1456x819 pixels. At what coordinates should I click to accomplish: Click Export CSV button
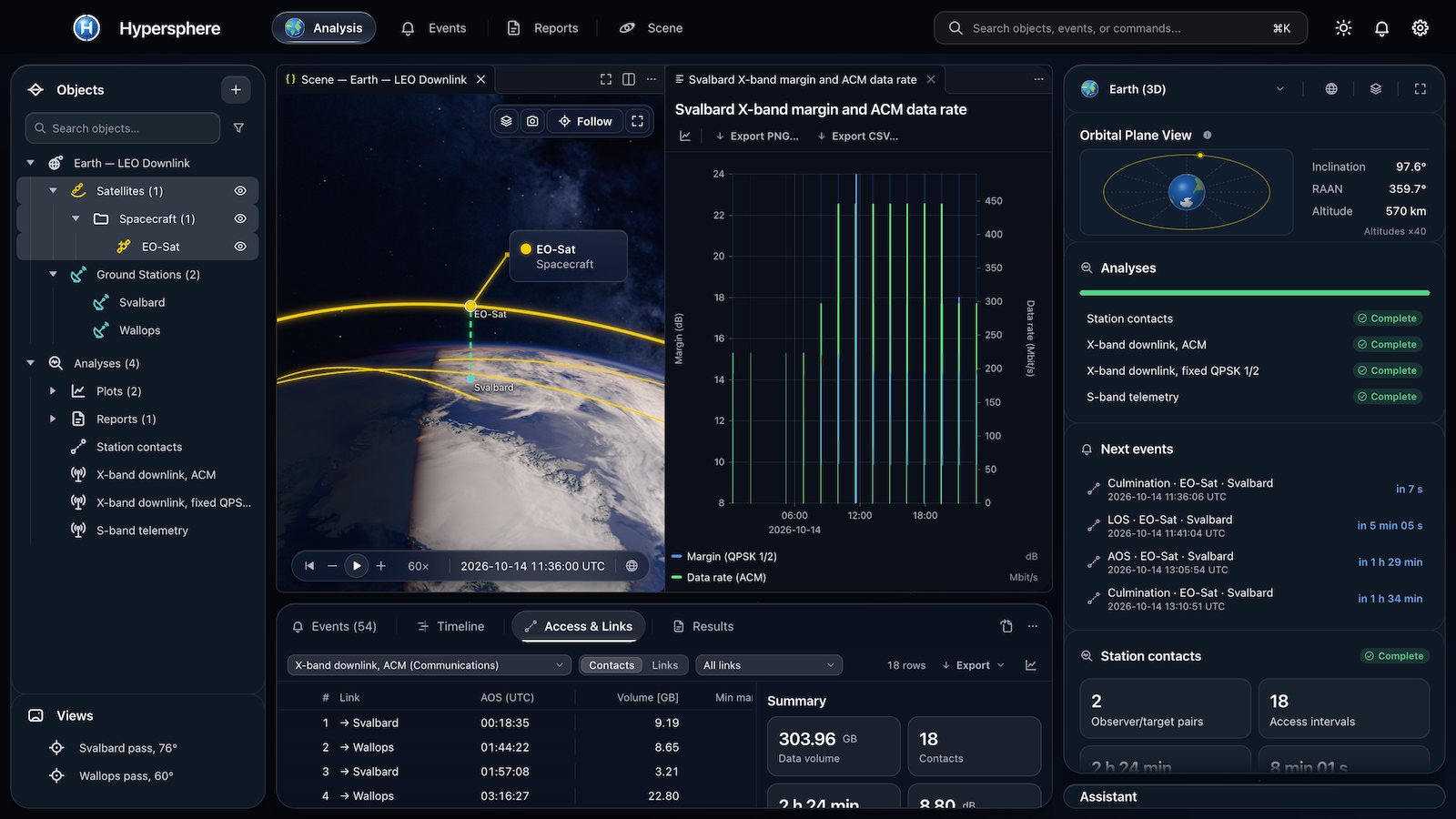point(857,136)
